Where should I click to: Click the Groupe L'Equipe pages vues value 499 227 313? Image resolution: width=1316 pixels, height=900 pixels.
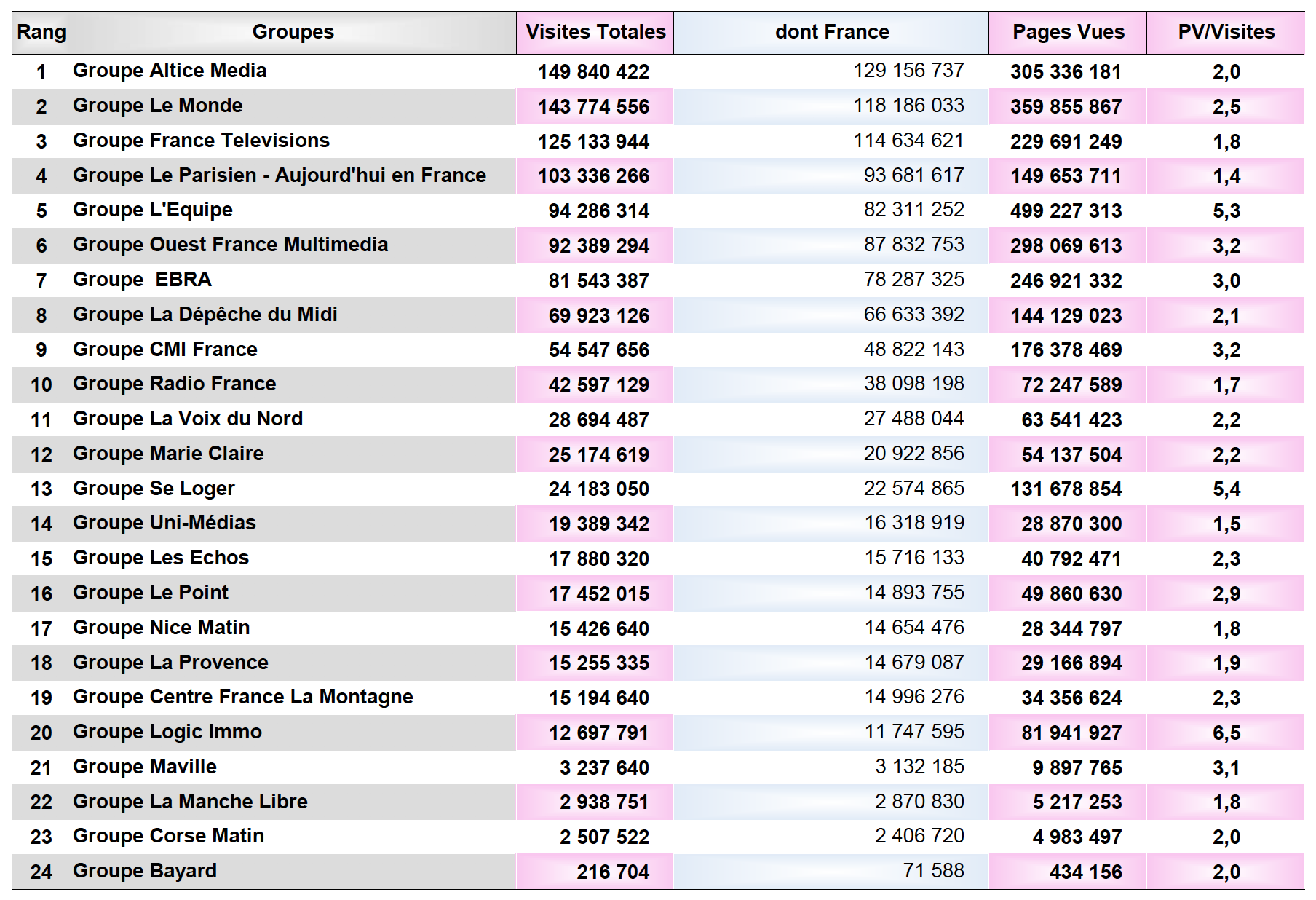[x=1066, y=211]
